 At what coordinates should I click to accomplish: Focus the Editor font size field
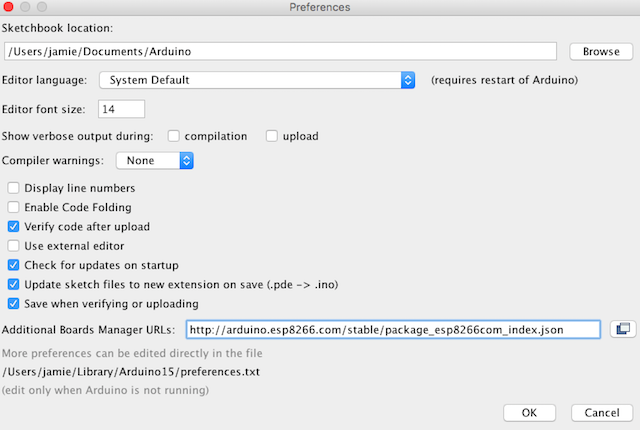tap(122, 108)
